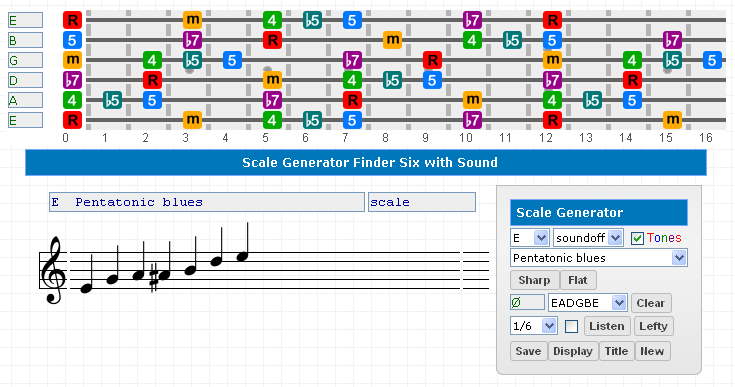This screenshot has width=735, height=387.
Task: Click the orange m marker on G open string
Action: [x=72, y=60]
